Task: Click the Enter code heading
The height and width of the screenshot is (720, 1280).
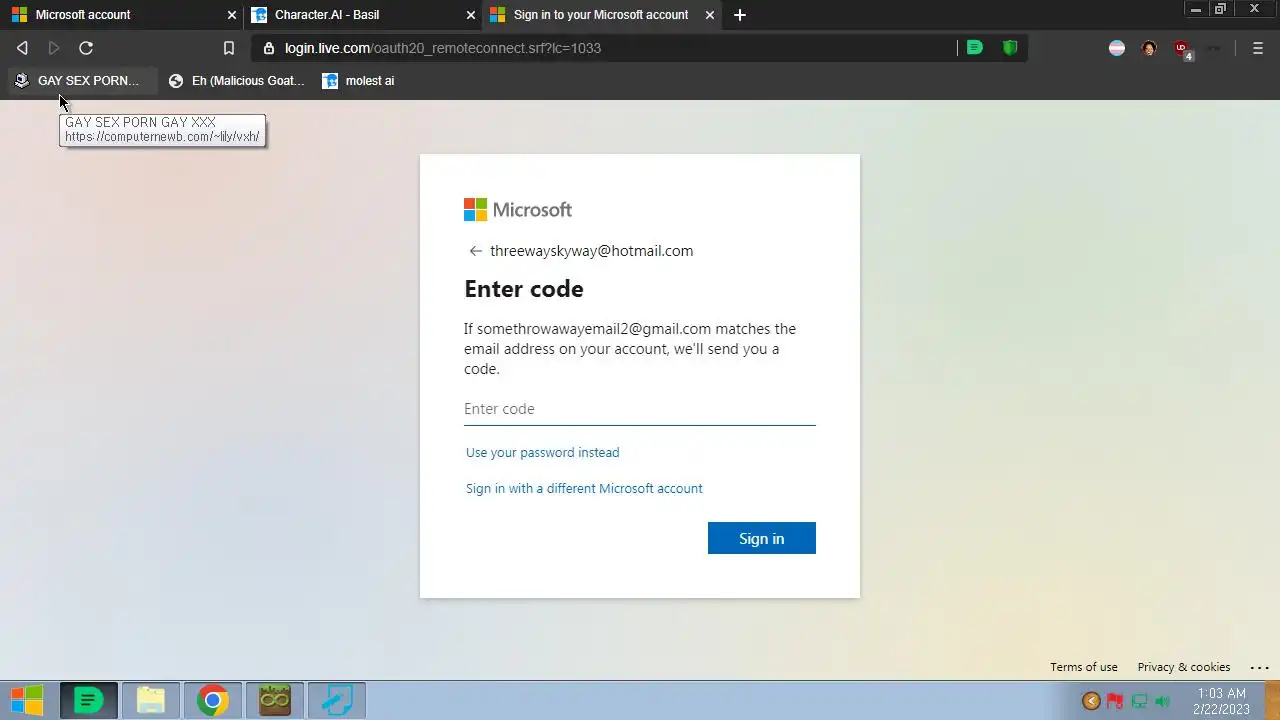Action: tap(524, 289)
